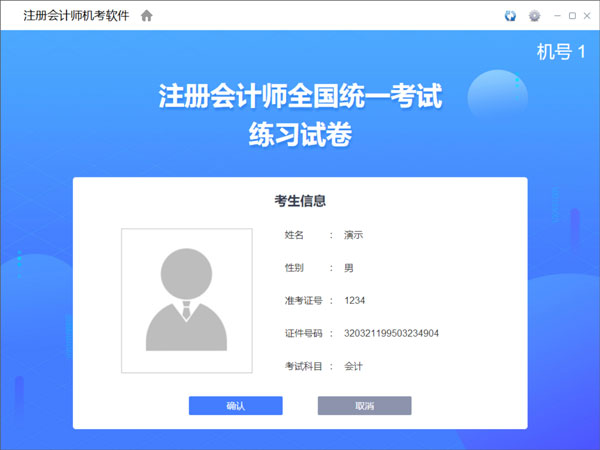Click the home icon in title bar
The width and height of the screenshot is (600, 450).
[x=147, y=16]
